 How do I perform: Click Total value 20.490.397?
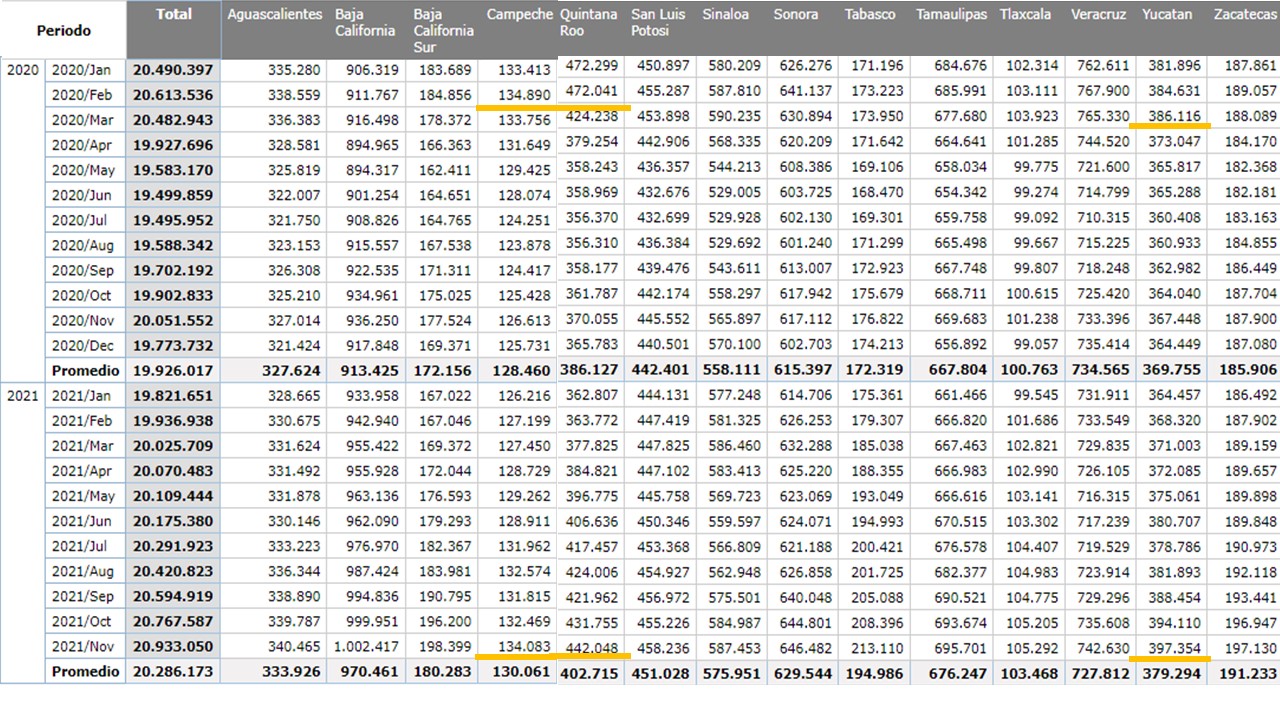coord(173,70)
